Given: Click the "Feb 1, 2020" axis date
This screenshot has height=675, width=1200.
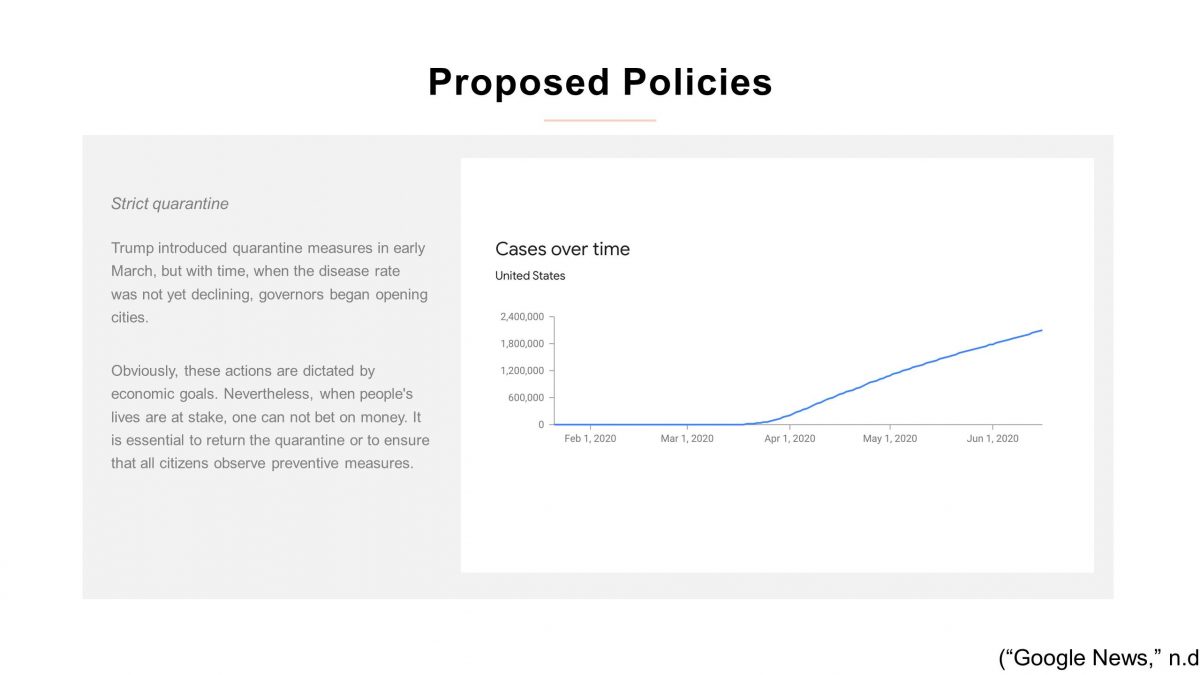Looking at the screenshot, I should 590,439.
